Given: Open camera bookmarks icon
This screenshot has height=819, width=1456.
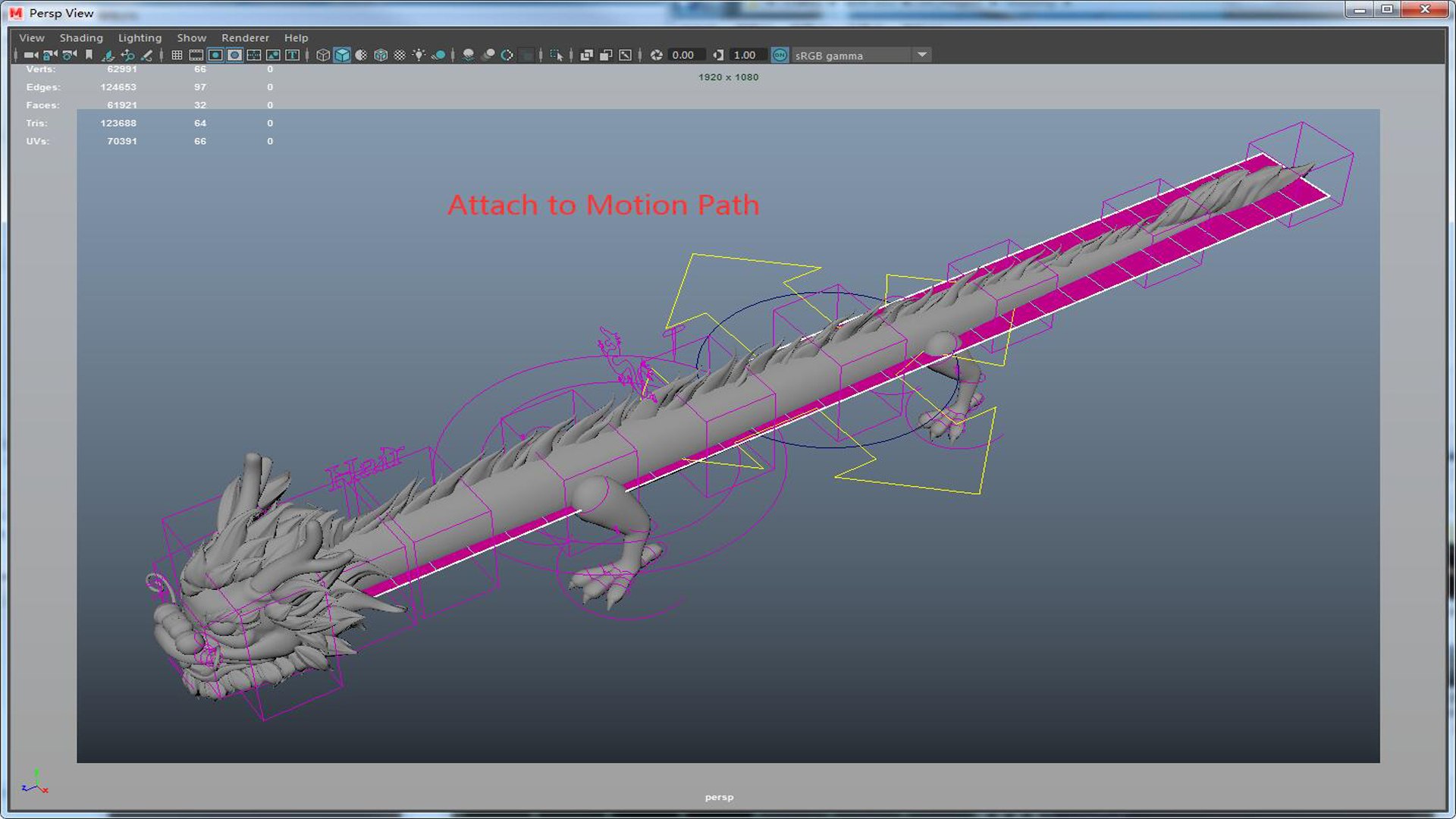Looking at the screenshot, I should 89,55.
